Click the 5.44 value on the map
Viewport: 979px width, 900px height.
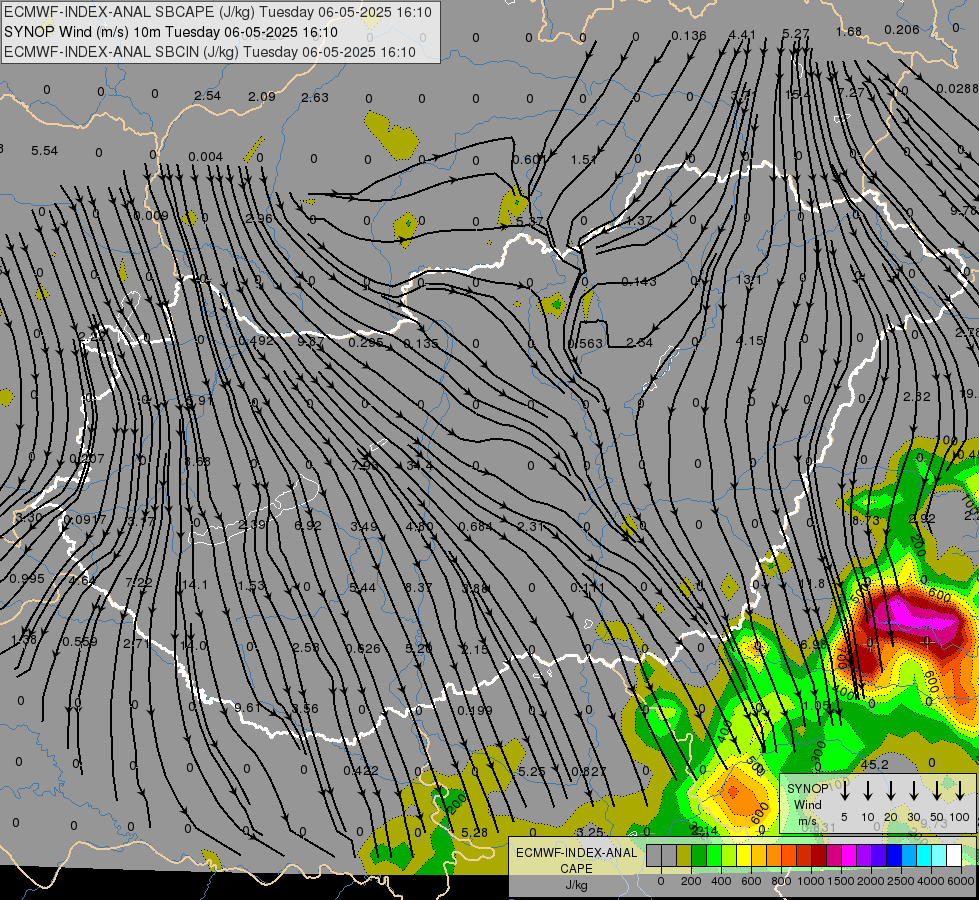coord(363,587)
